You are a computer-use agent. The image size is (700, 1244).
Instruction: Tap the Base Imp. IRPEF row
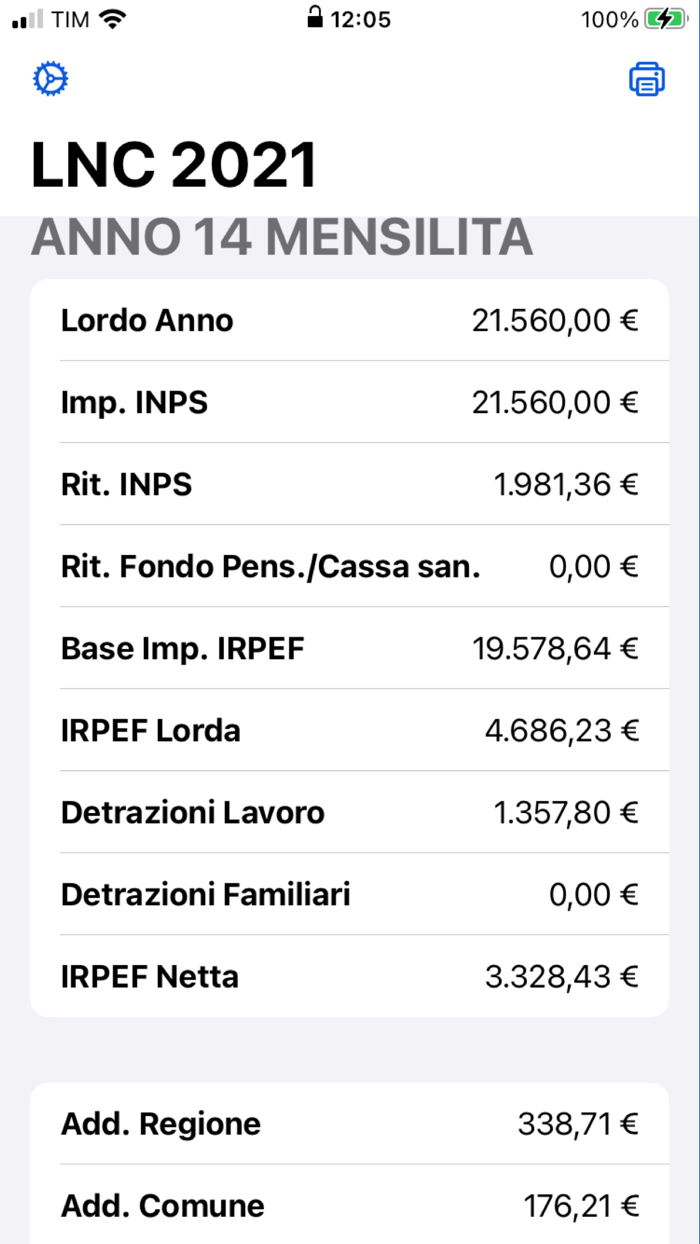point(349,648)
